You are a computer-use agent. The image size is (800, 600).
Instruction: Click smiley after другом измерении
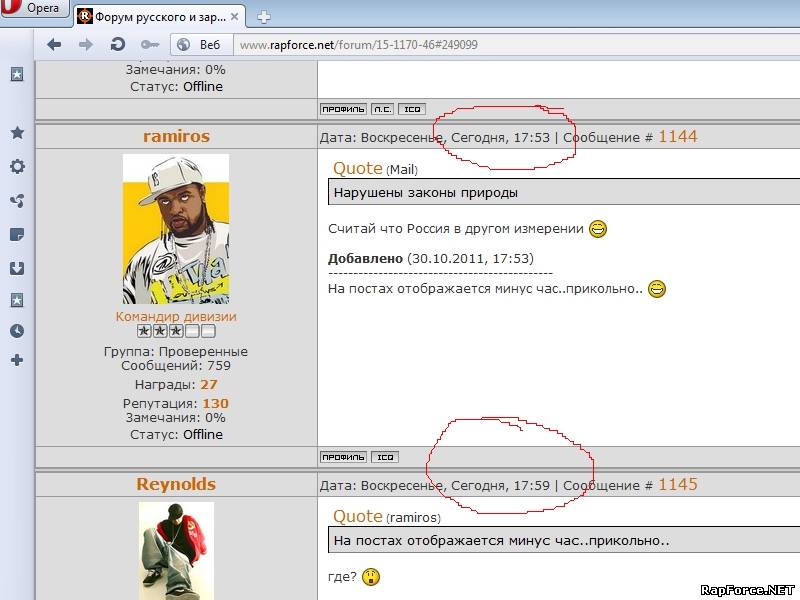598,229
